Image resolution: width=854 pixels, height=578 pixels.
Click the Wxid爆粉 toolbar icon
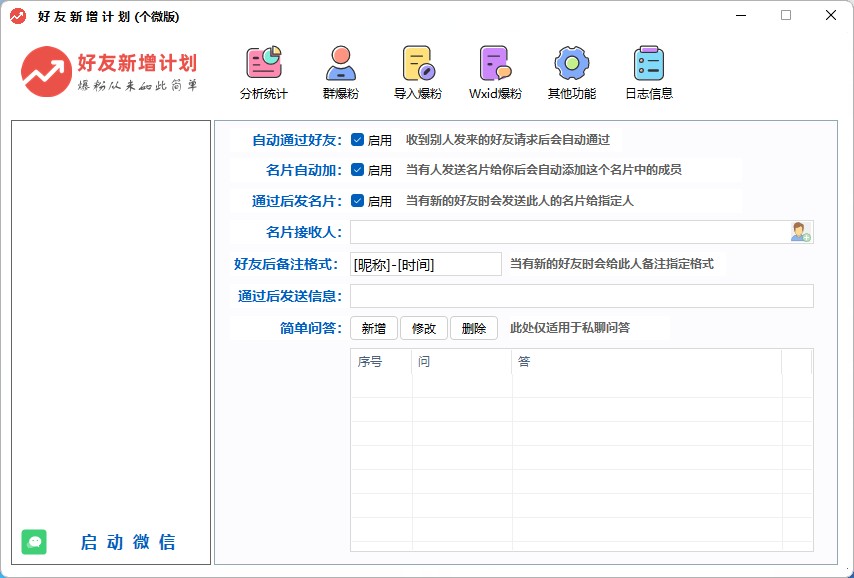pos(495,64)
